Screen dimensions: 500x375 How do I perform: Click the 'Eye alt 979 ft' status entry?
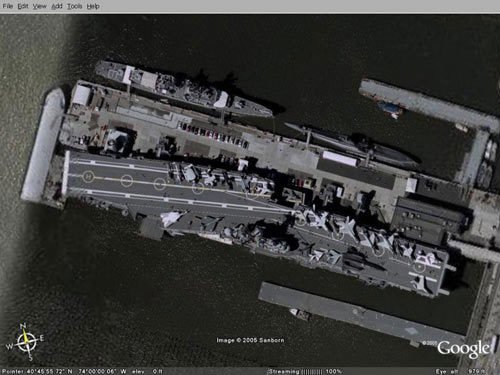(x=460, y=371)
